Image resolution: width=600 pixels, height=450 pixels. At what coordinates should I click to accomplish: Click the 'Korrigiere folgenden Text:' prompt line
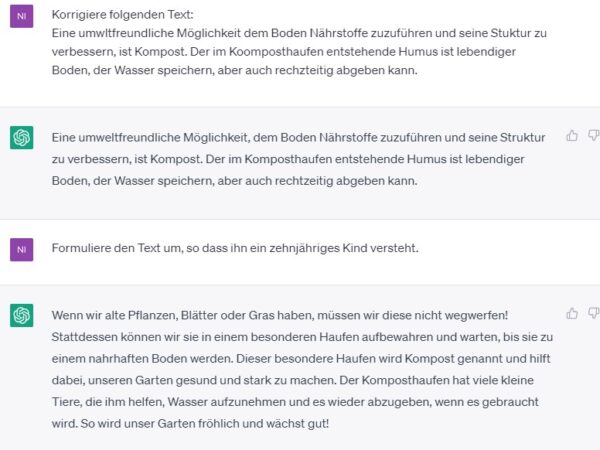123,15
